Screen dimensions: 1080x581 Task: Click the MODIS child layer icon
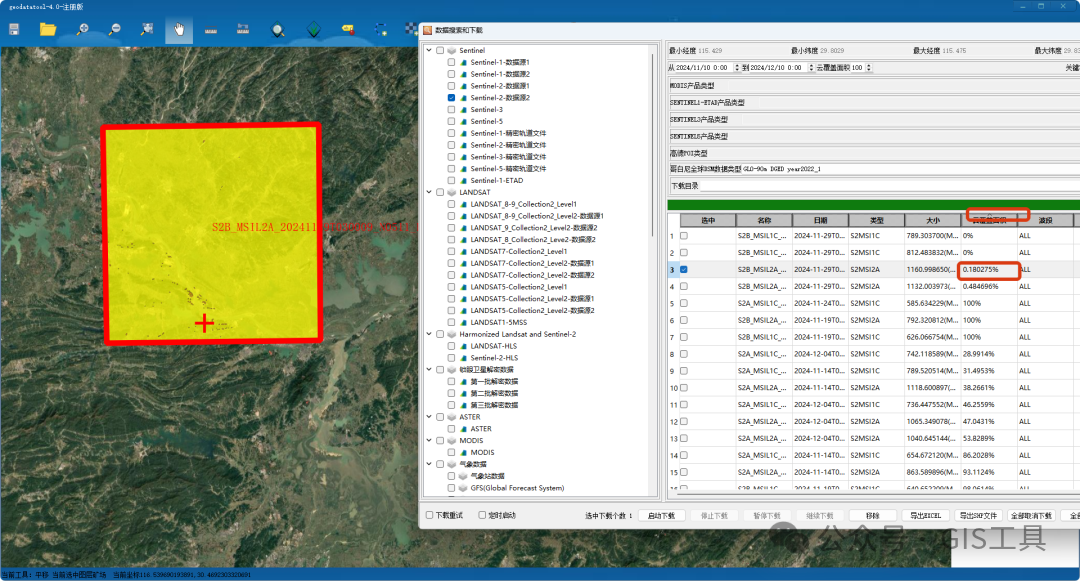click(464, 452)
